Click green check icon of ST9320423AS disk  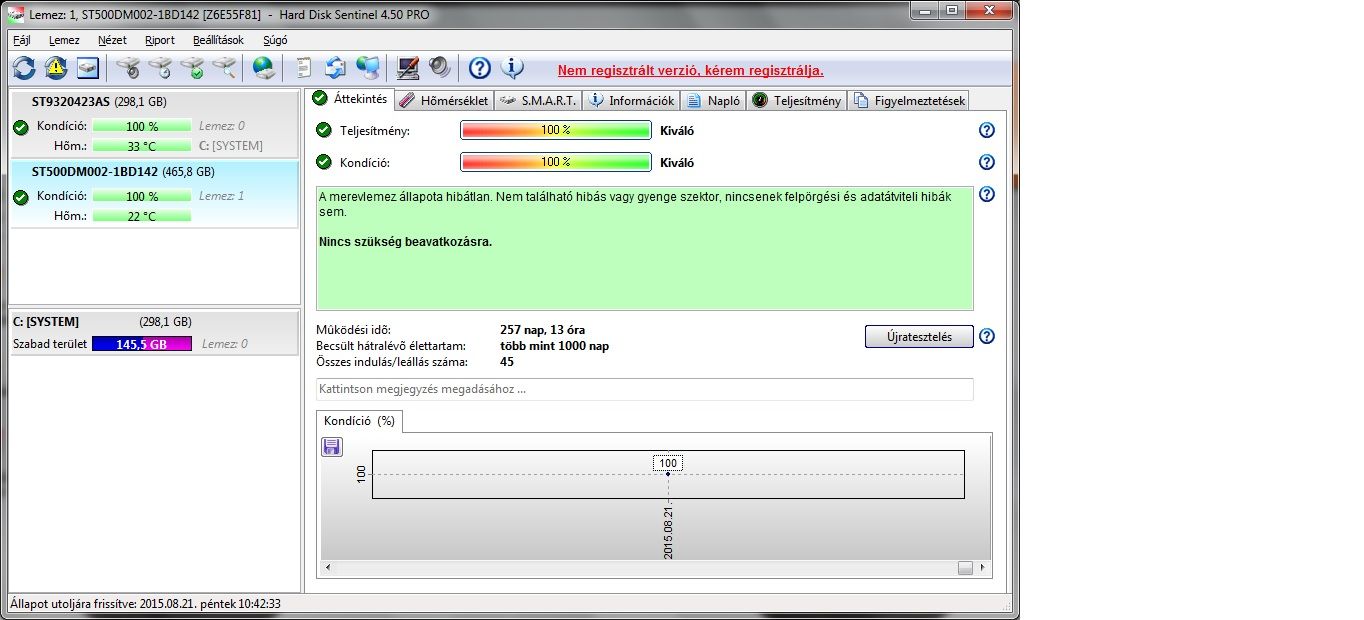[x=20, y=127]
